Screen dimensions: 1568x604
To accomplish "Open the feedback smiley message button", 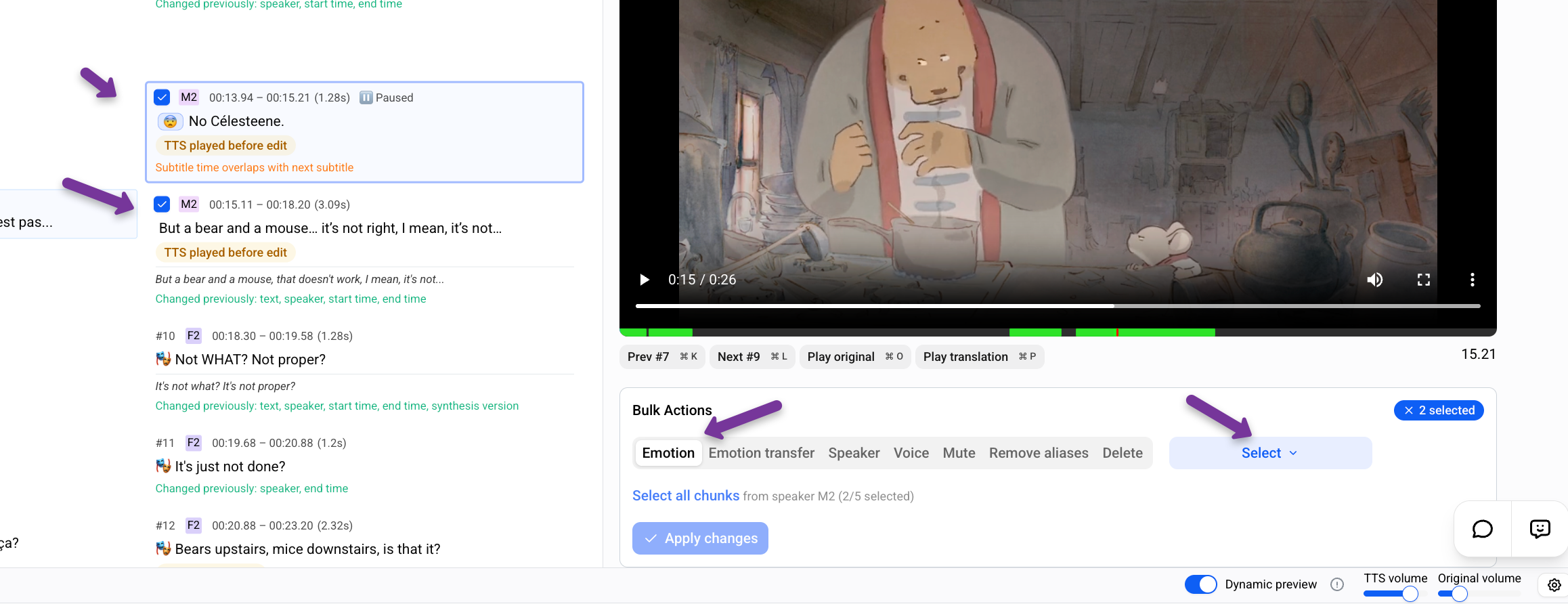I will point(1540,529).
